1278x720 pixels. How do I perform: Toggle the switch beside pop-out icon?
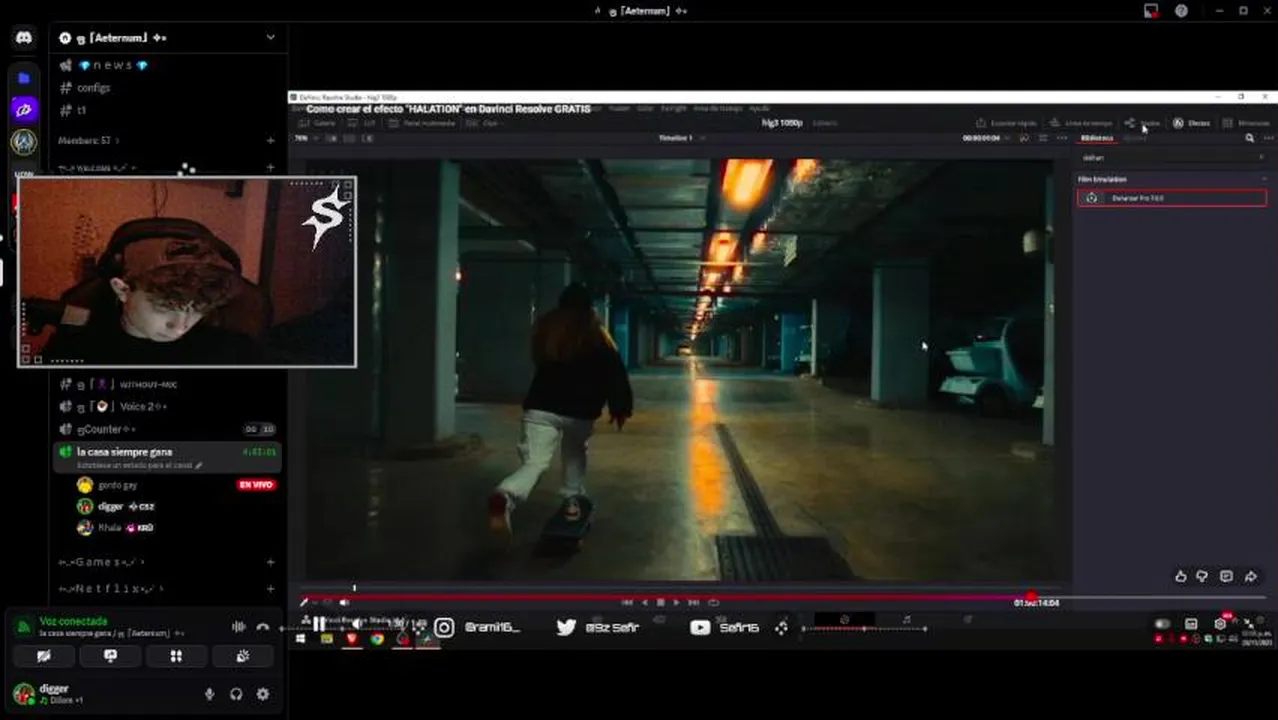click(1163, 623)
